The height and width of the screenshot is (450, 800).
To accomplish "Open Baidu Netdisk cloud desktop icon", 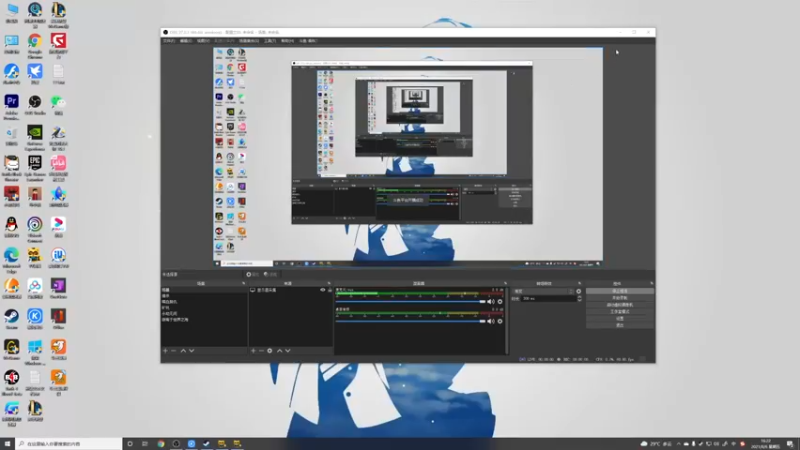I will coord(35,285).
